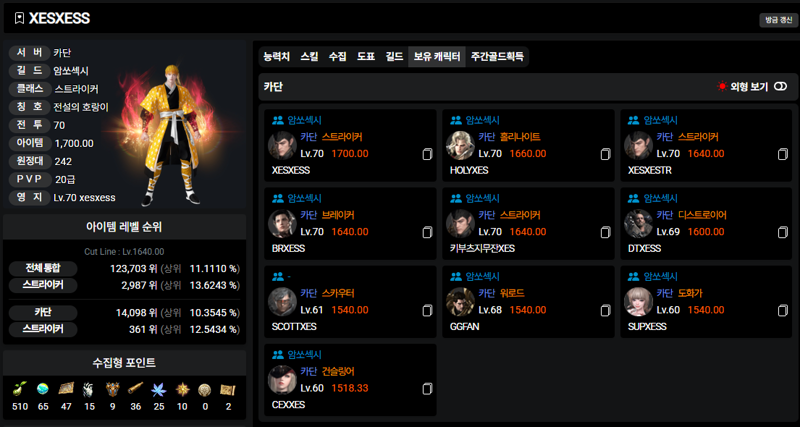The width and height of the screenshot is (800, 427).
Task: Open the 암쏘섹시 guild link on the GGFAN card
Action: click(x=482, y=277)
